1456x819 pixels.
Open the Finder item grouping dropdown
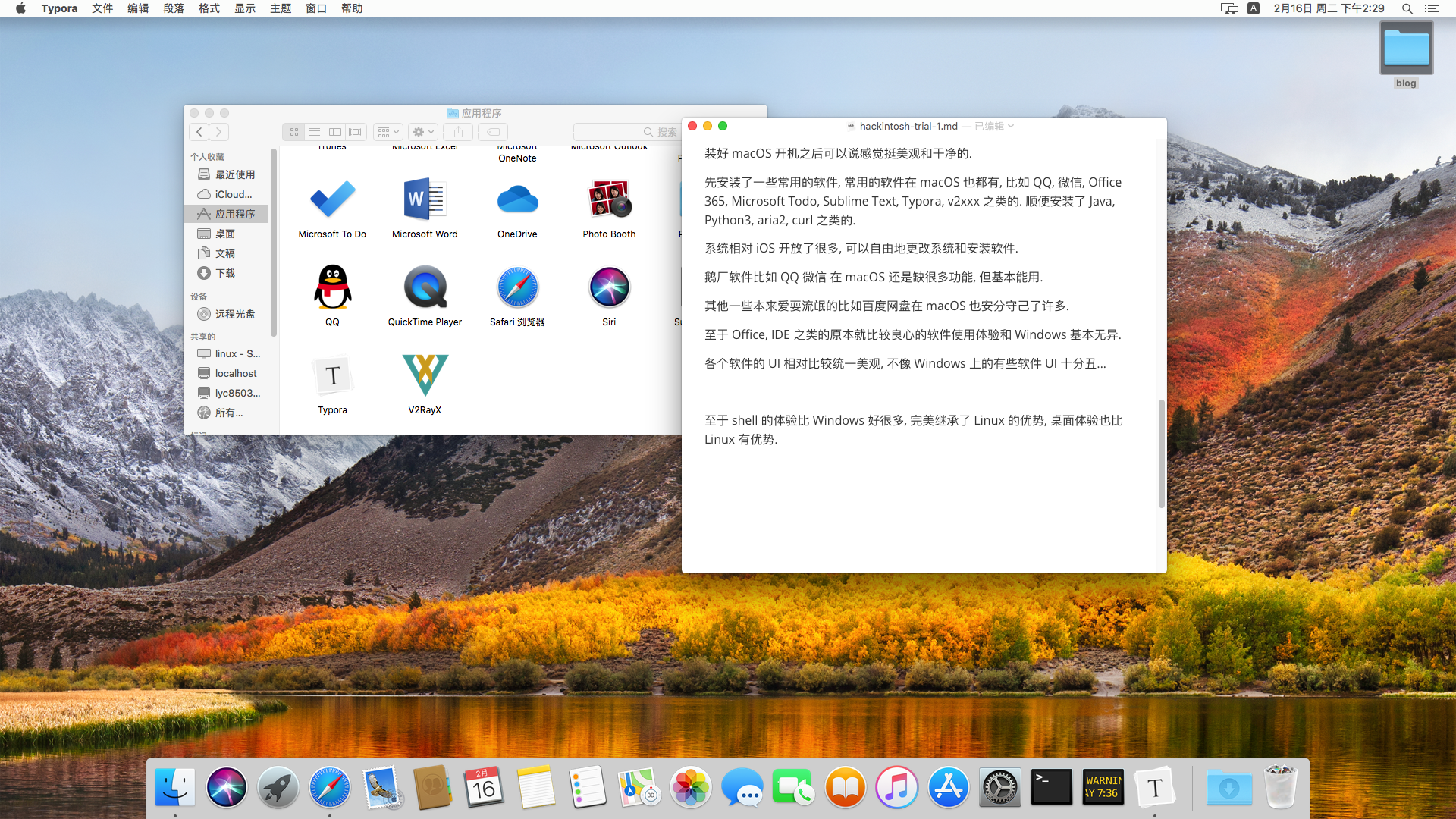[x=388, y=131]
